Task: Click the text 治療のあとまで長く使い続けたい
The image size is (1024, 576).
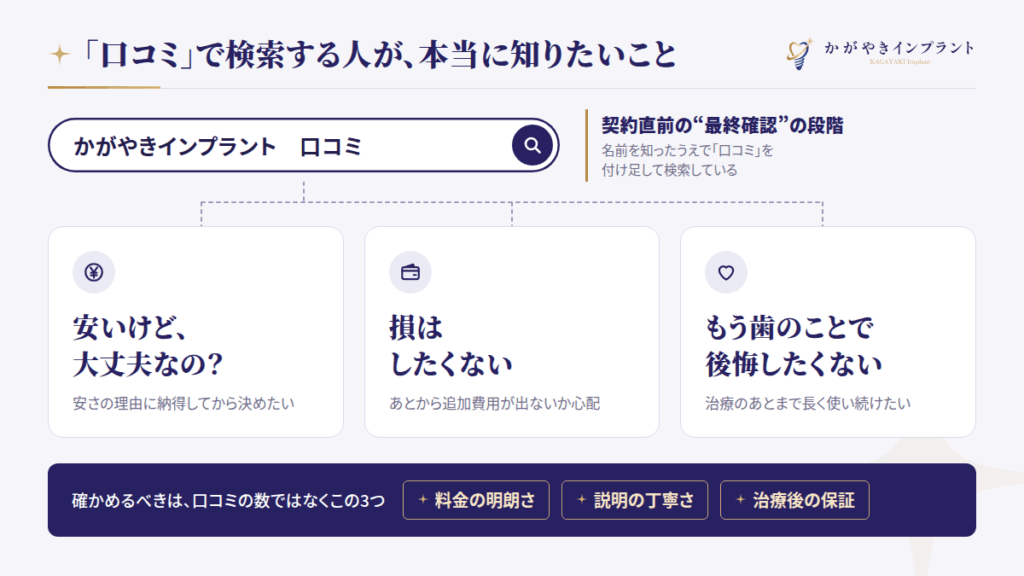Action: tap(808, 404)
